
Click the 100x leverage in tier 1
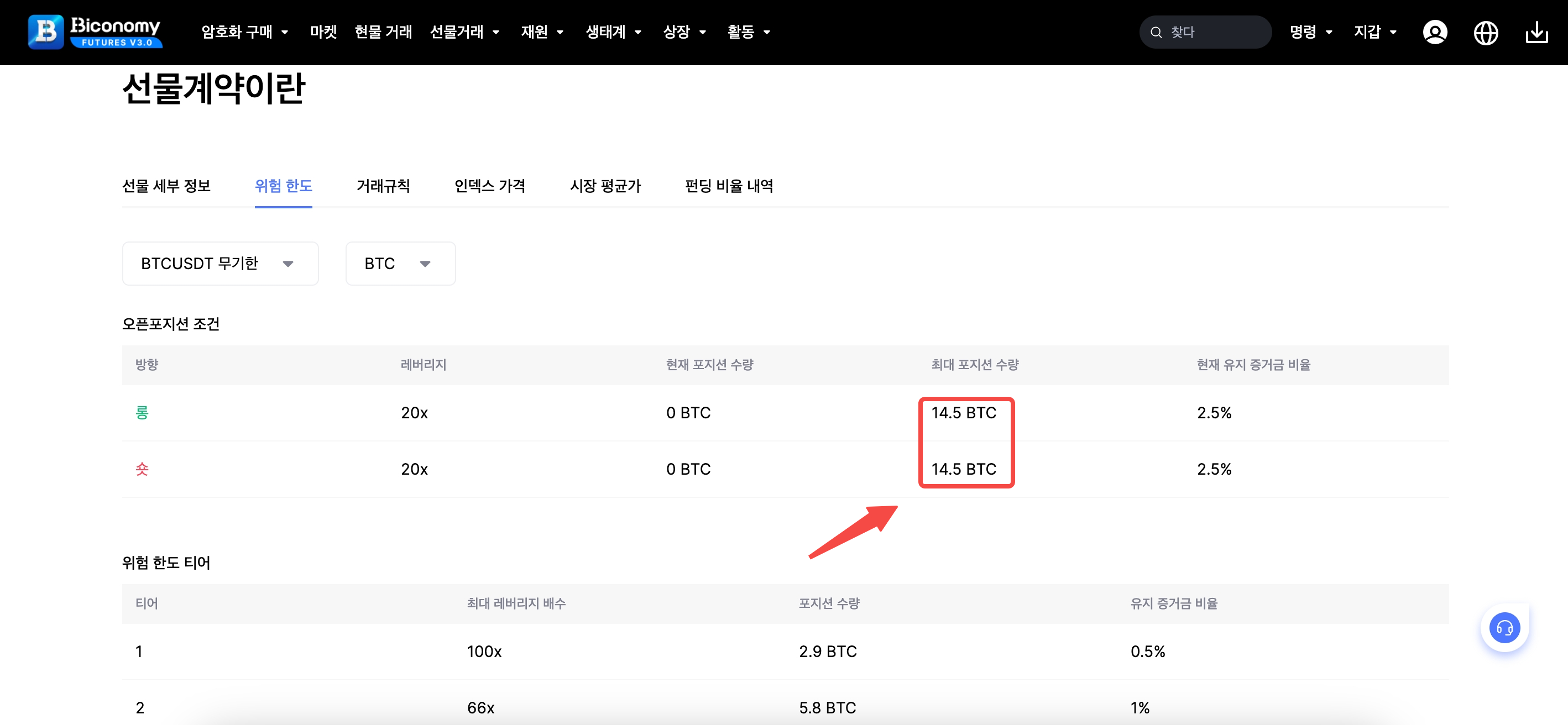484,652
